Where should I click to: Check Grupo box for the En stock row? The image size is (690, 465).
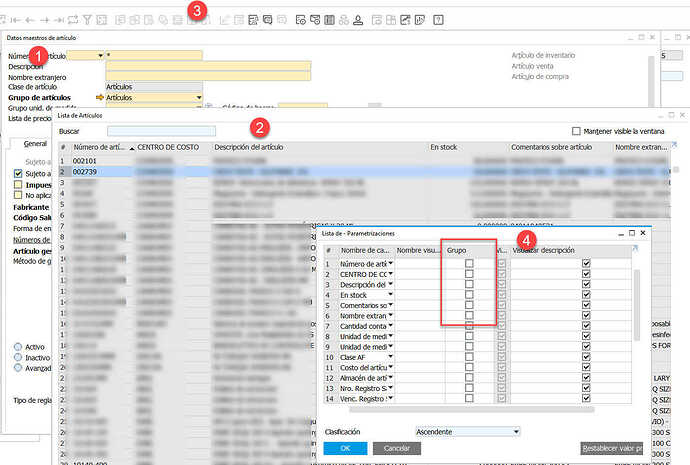[x=469, y=296]
